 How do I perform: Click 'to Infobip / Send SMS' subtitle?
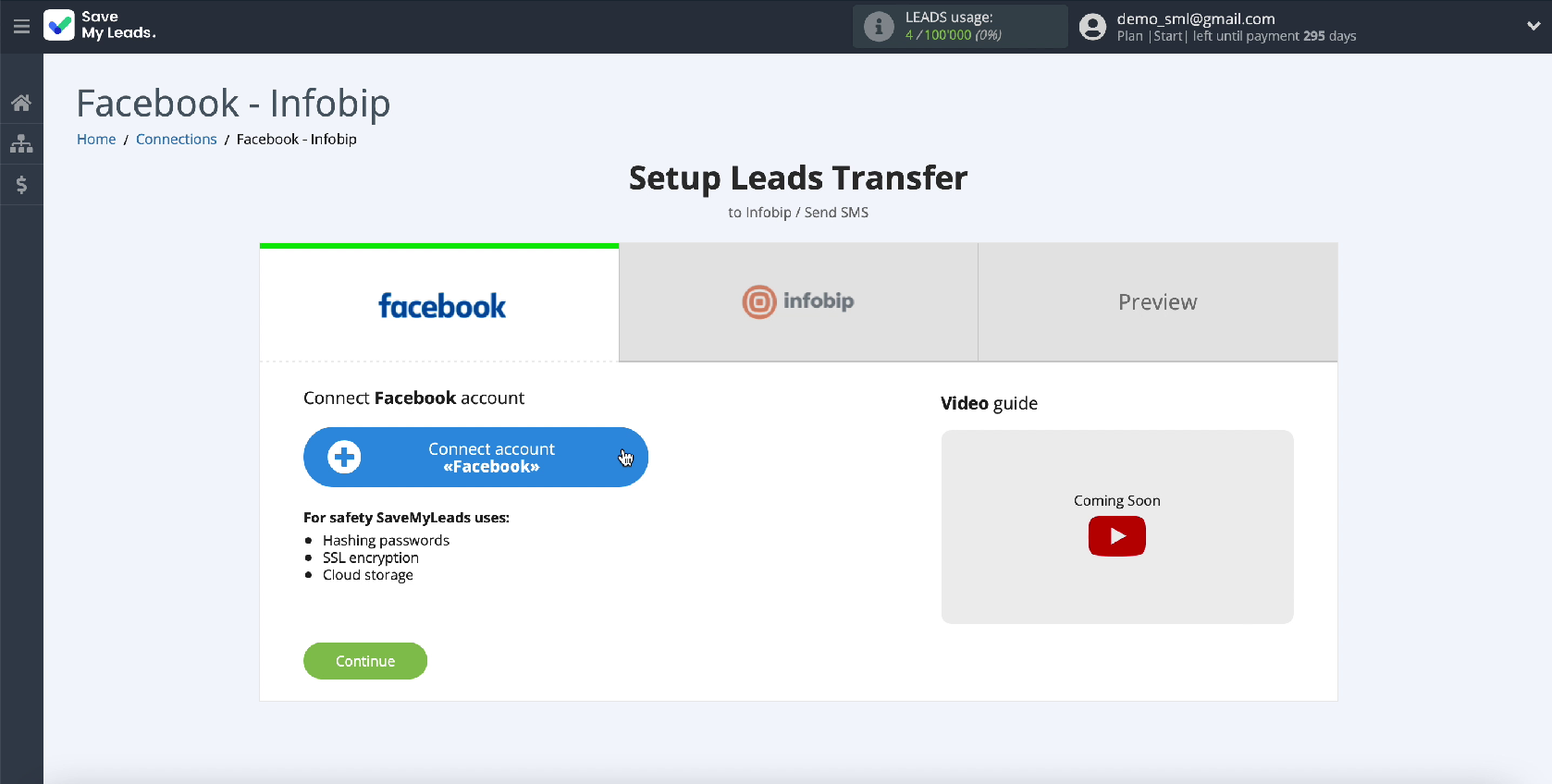click(x=798, y=213)
